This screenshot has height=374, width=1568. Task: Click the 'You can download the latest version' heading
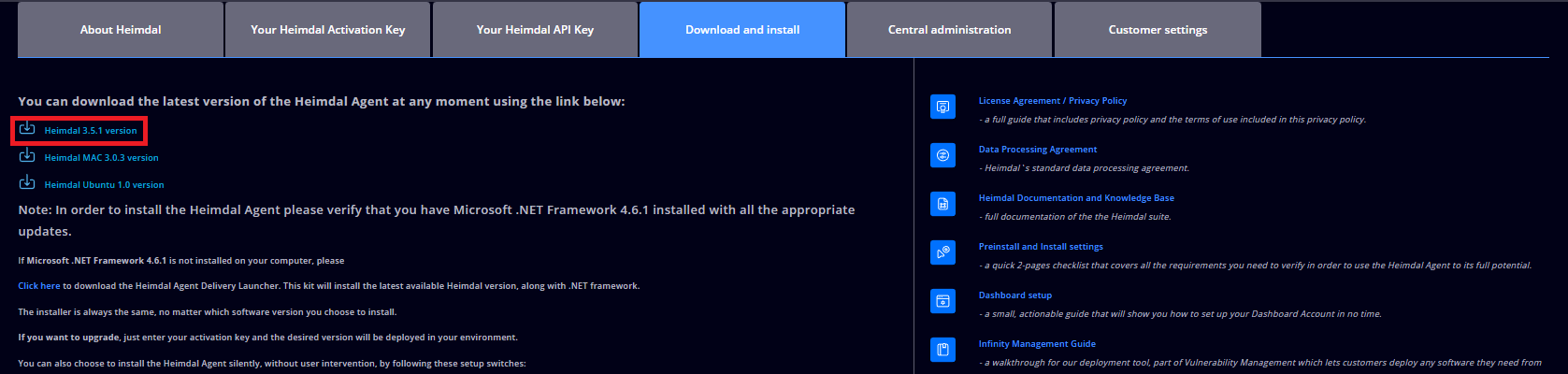click(x=322, y=102)
